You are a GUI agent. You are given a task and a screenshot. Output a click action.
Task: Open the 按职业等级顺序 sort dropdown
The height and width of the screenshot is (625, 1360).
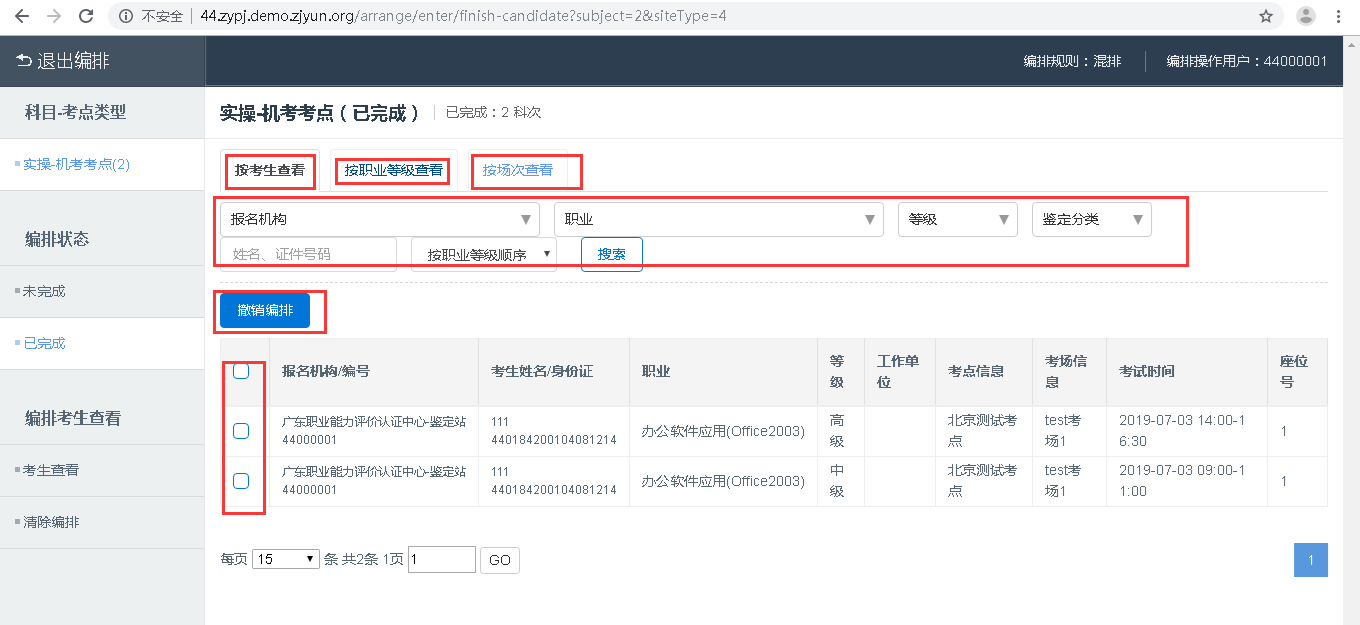[x=484, y=254]
